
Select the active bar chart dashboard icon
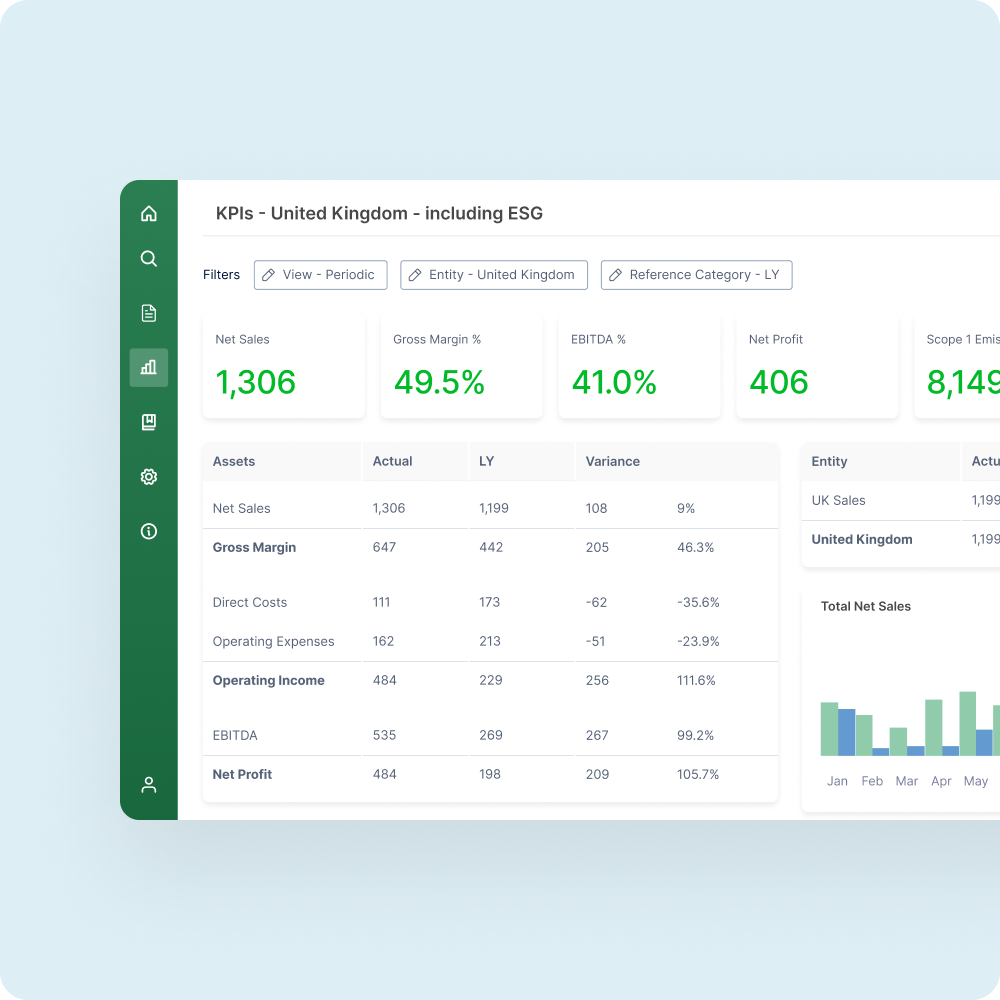pos(149,367)
